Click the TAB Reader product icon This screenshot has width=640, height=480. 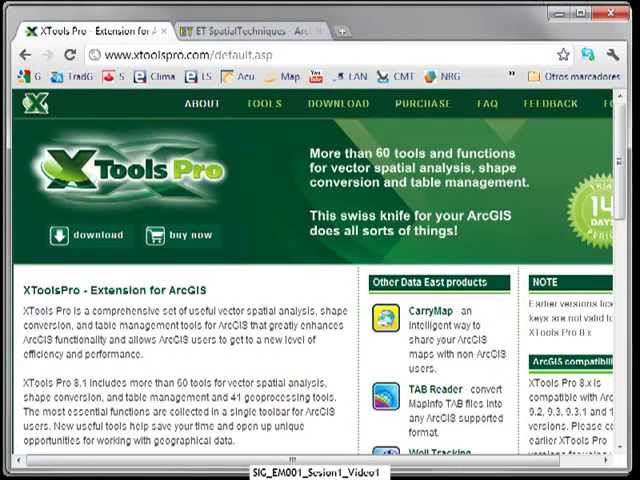[386, 396]
